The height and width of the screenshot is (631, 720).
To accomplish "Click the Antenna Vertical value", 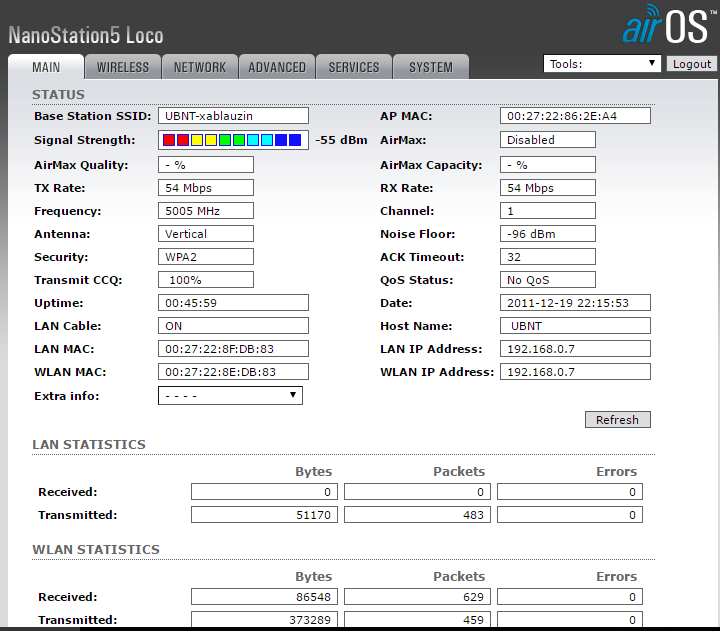I will pyautogui.click(x=206, y=234).
